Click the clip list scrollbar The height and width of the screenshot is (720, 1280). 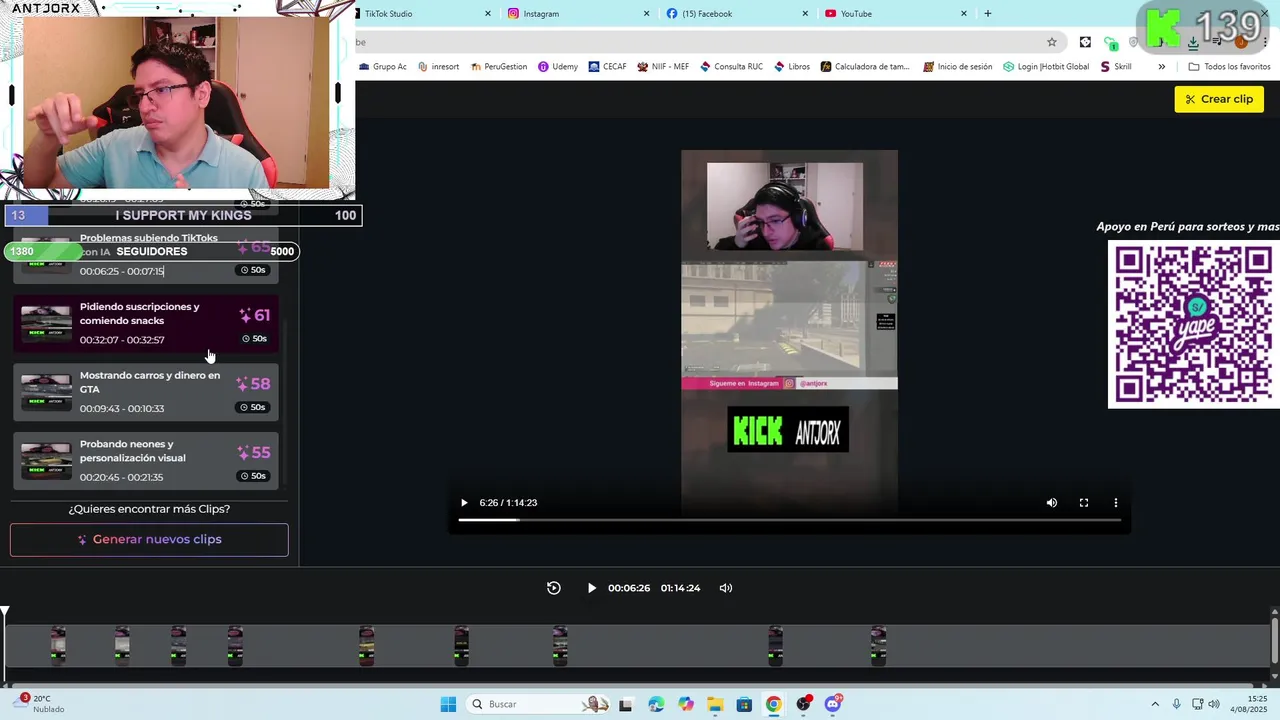(285, 400)
